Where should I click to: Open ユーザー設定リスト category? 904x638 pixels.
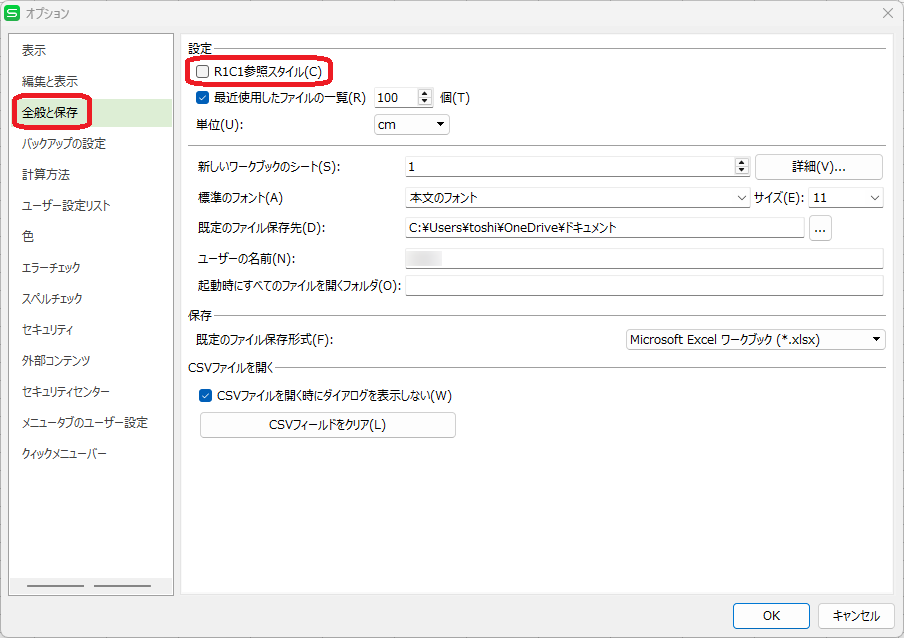pyautogui.click(x=66, y=206)
